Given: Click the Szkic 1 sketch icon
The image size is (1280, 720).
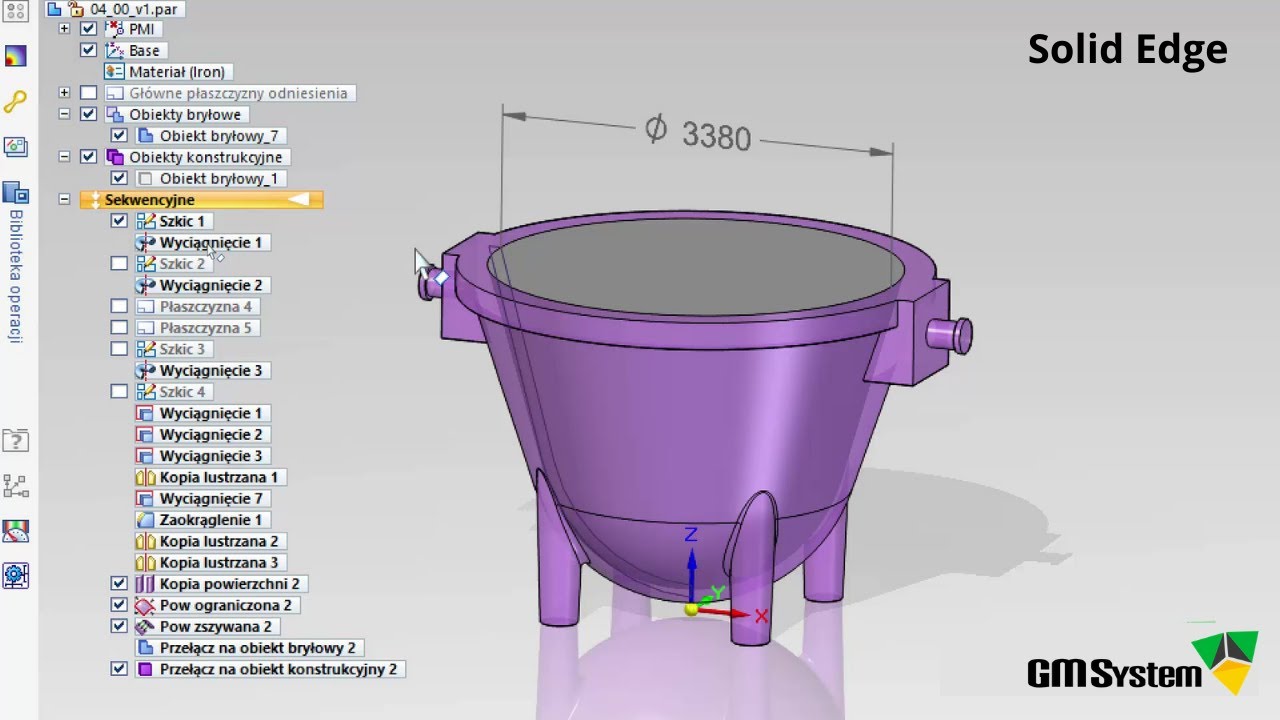Looking at the screenshot, I should (145, 221).
